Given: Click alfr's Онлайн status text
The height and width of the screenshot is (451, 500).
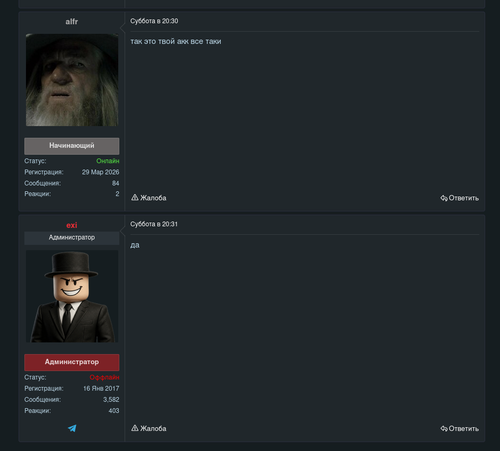Looking at the screenshot, I should point(108,161).
